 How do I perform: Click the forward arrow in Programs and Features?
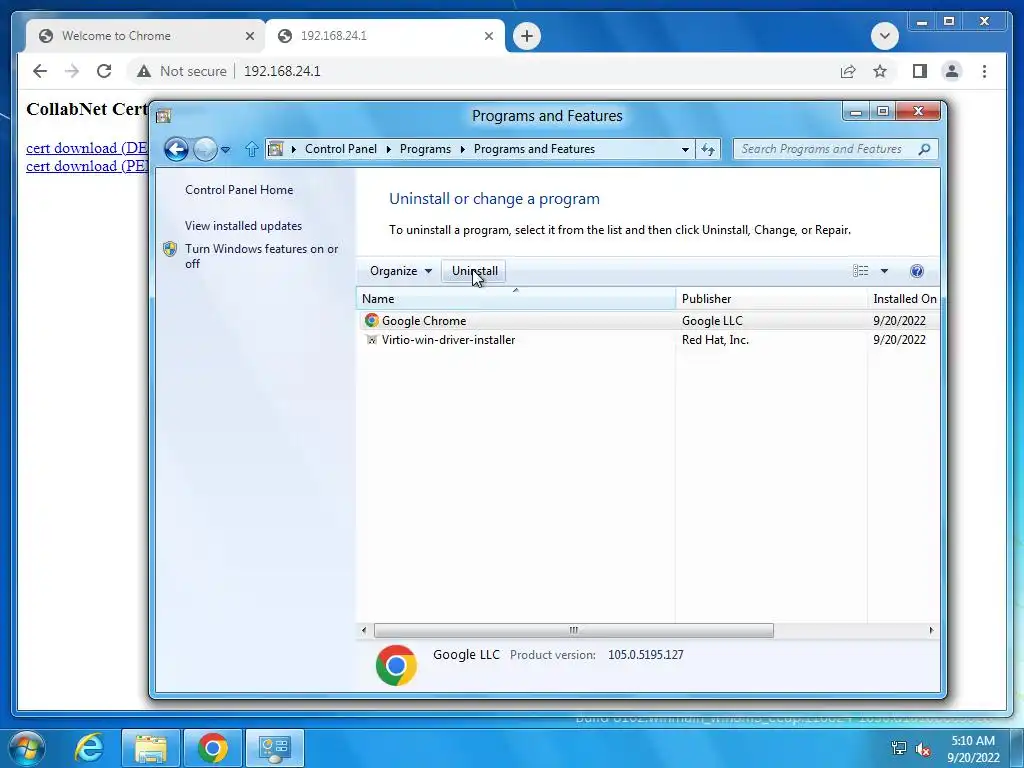tap(205, 150)
